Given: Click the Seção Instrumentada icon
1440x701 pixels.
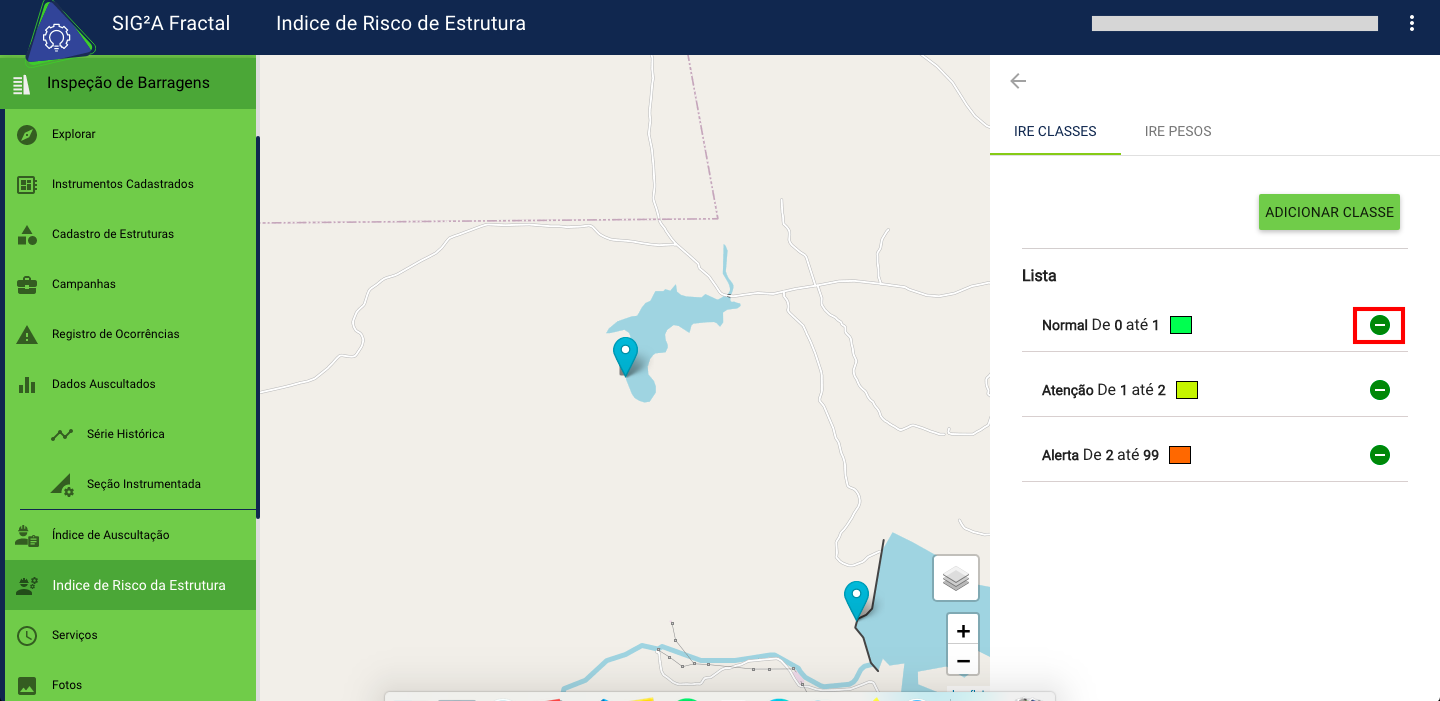Looking at the screenshot, I should pos(62,485).
